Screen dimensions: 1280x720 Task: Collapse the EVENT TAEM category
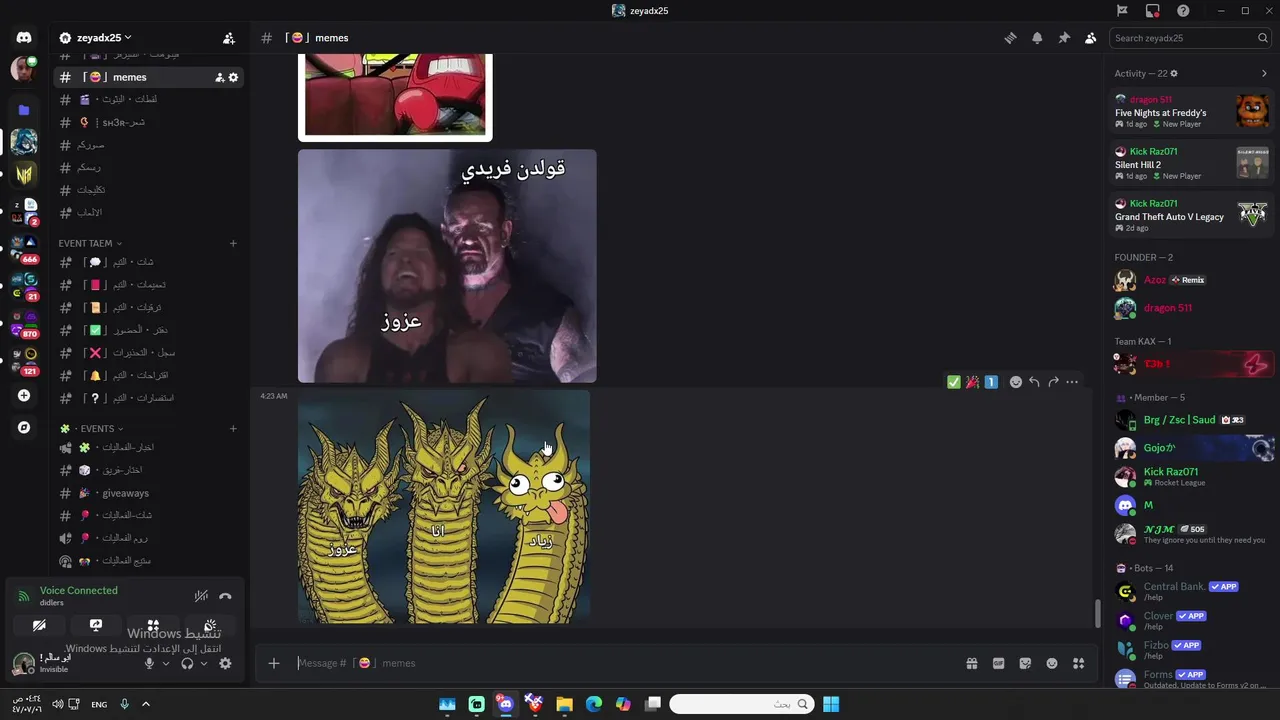tap(90, 243)
